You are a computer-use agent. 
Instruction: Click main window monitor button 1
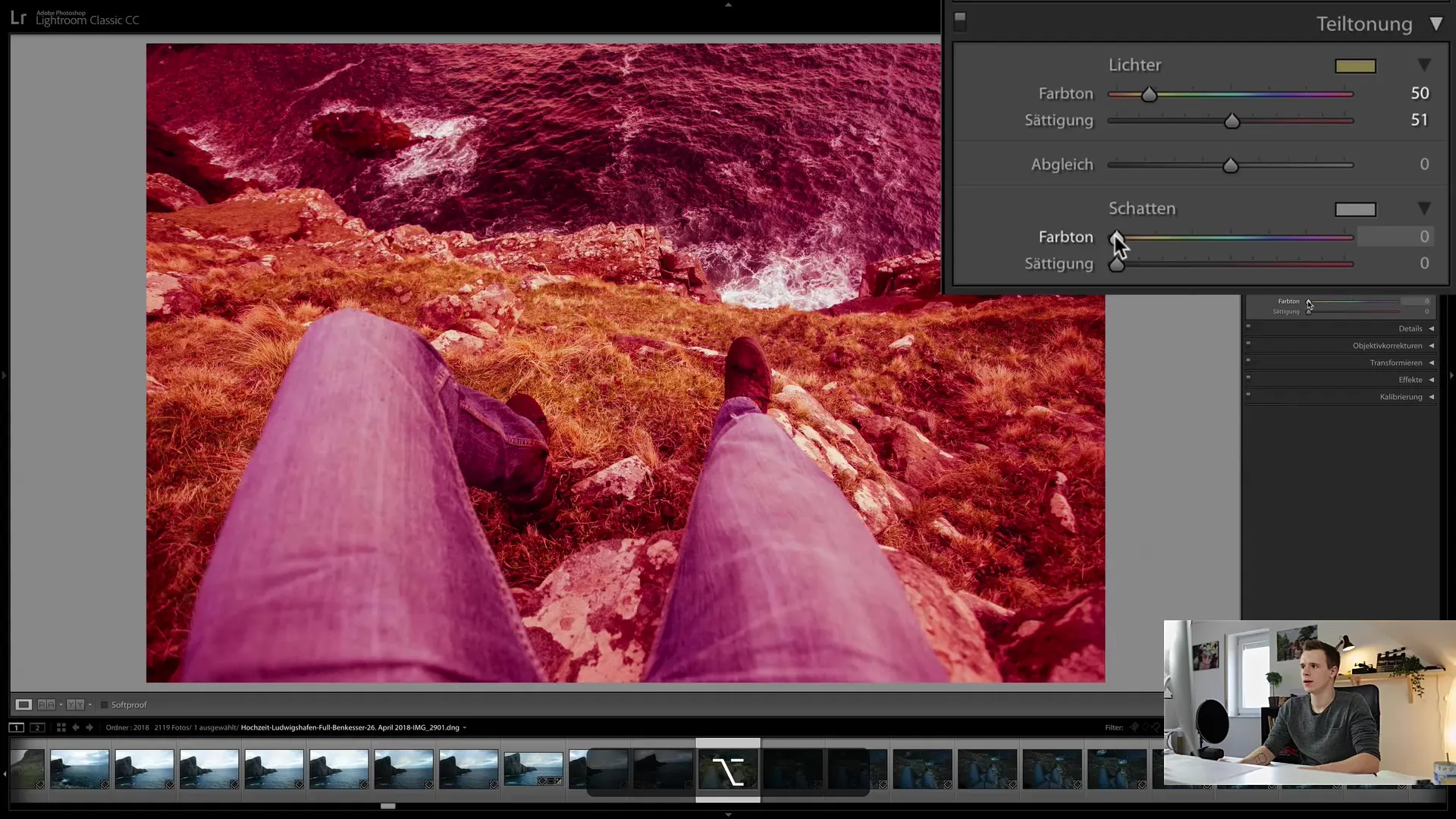tap(16, 728)
